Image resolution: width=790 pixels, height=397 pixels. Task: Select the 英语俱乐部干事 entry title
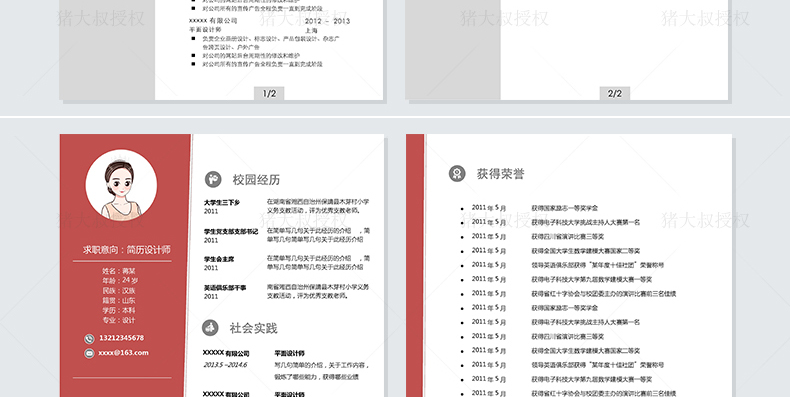tap(225, 288)
